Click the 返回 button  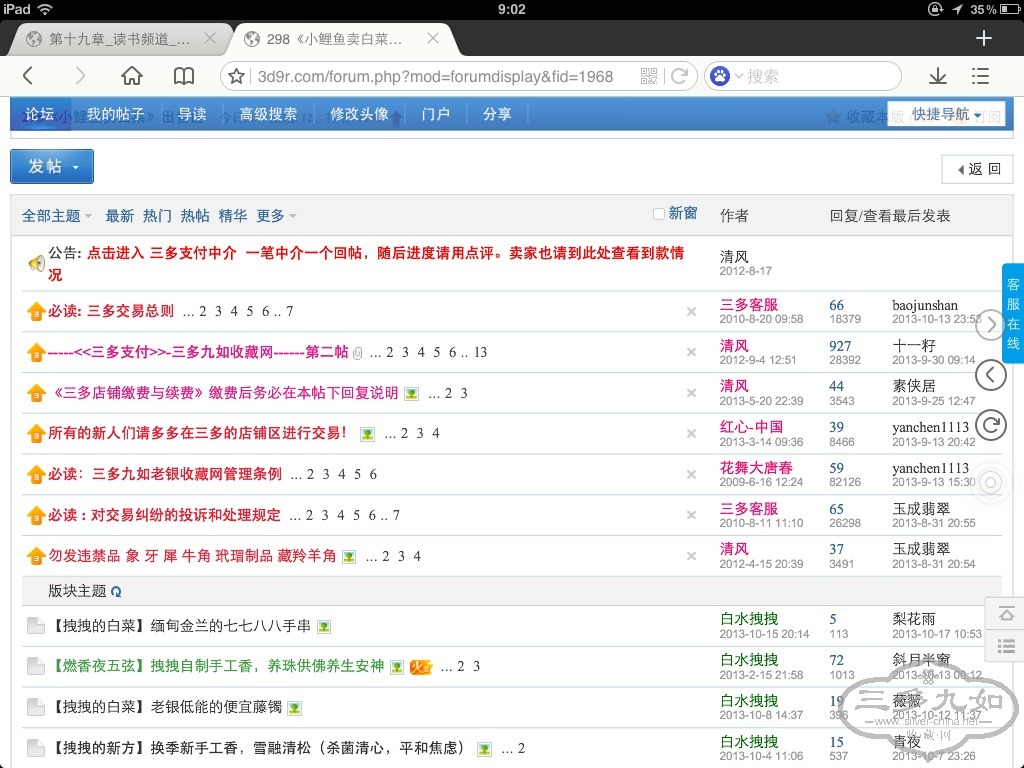977,169
